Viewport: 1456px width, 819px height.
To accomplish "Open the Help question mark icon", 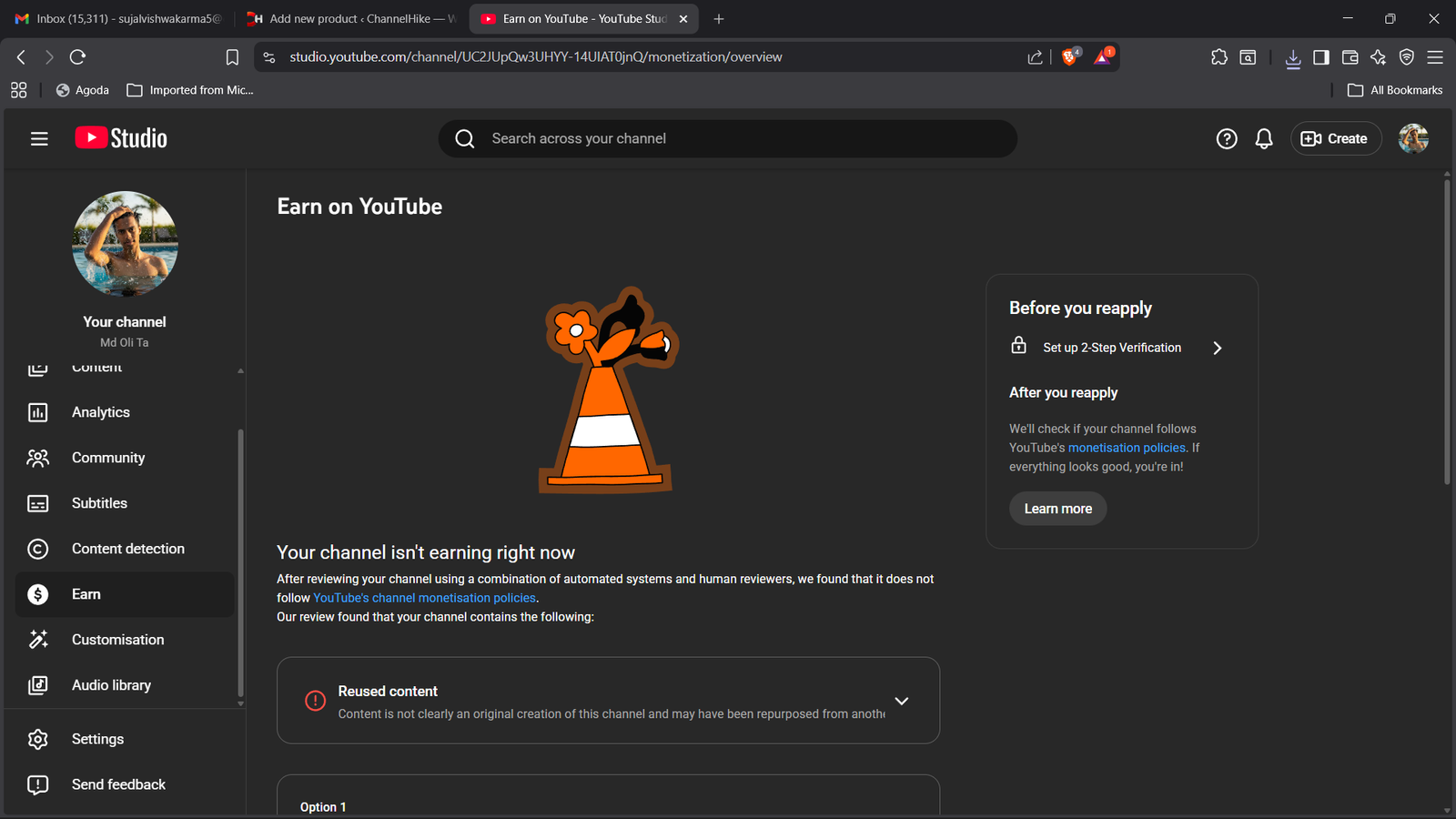I will pos(1226,138).
